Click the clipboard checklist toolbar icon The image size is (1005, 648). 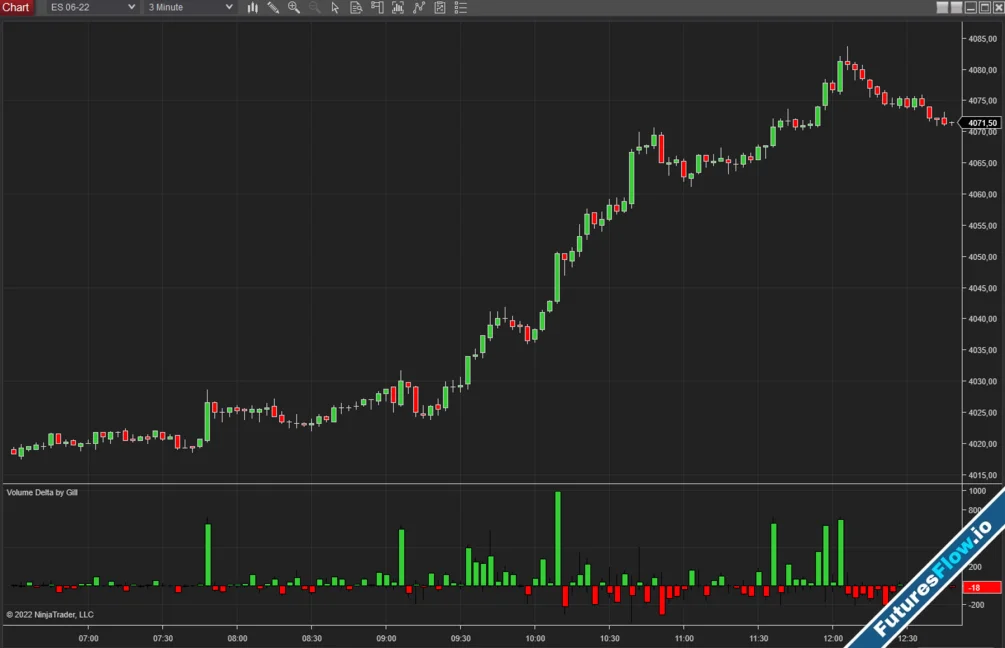[439, 7]
